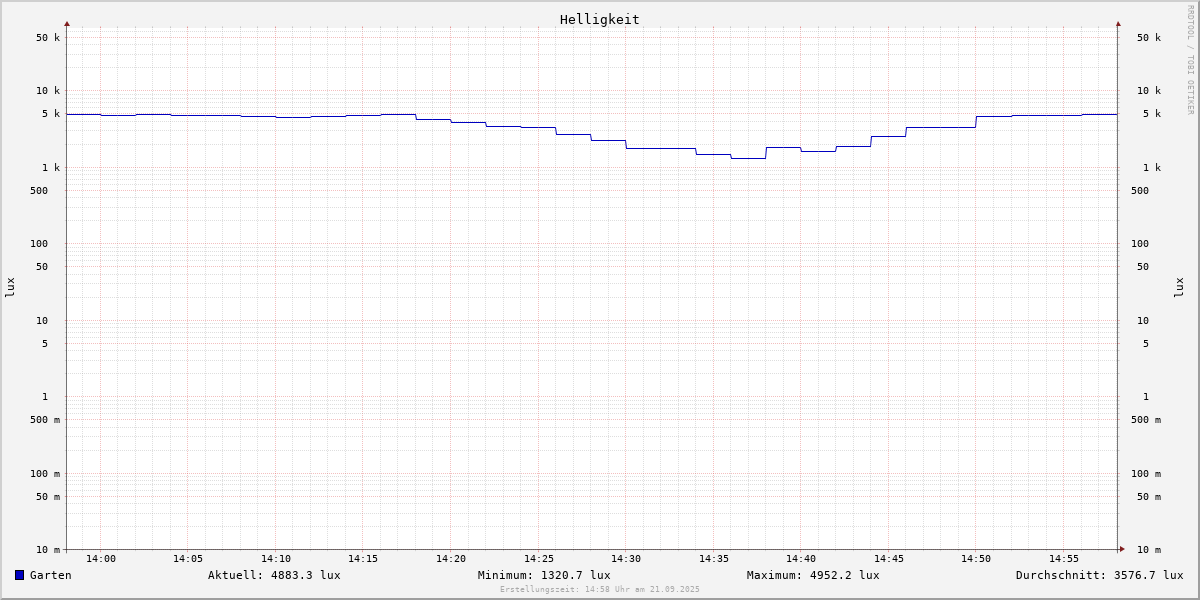Select the Maximum: 4952.2 lux statistic
This screenshot has width=1200, height=600.
coord(813,575)
